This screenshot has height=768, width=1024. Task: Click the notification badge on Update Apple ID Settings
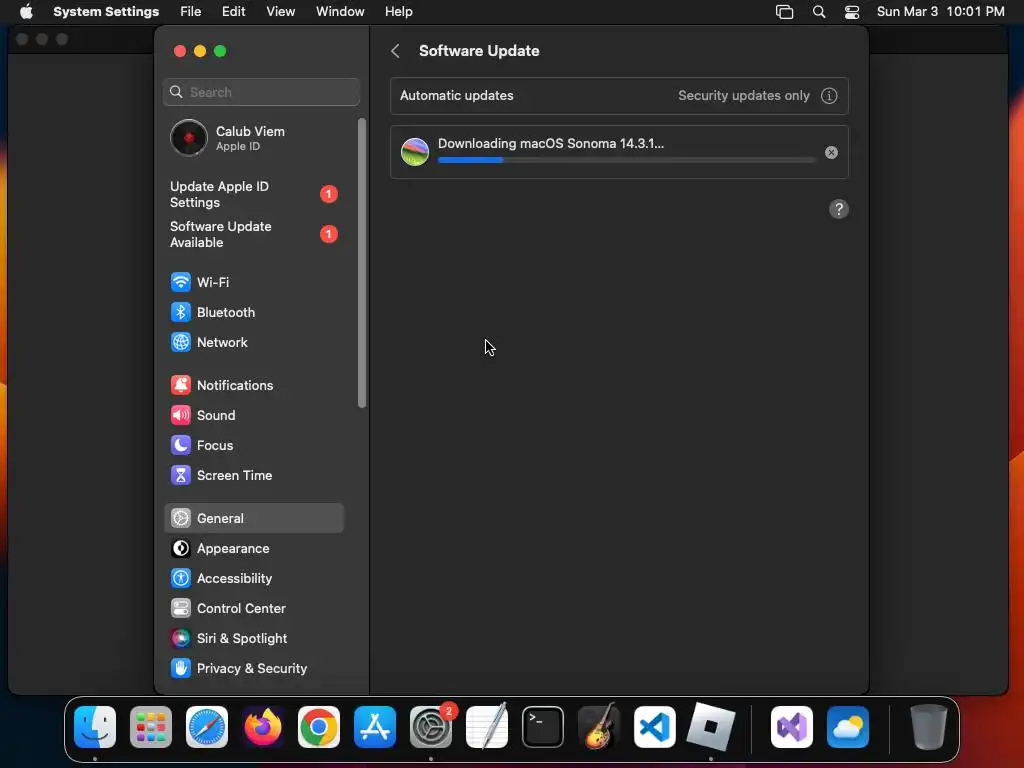[x=328, y=194]
